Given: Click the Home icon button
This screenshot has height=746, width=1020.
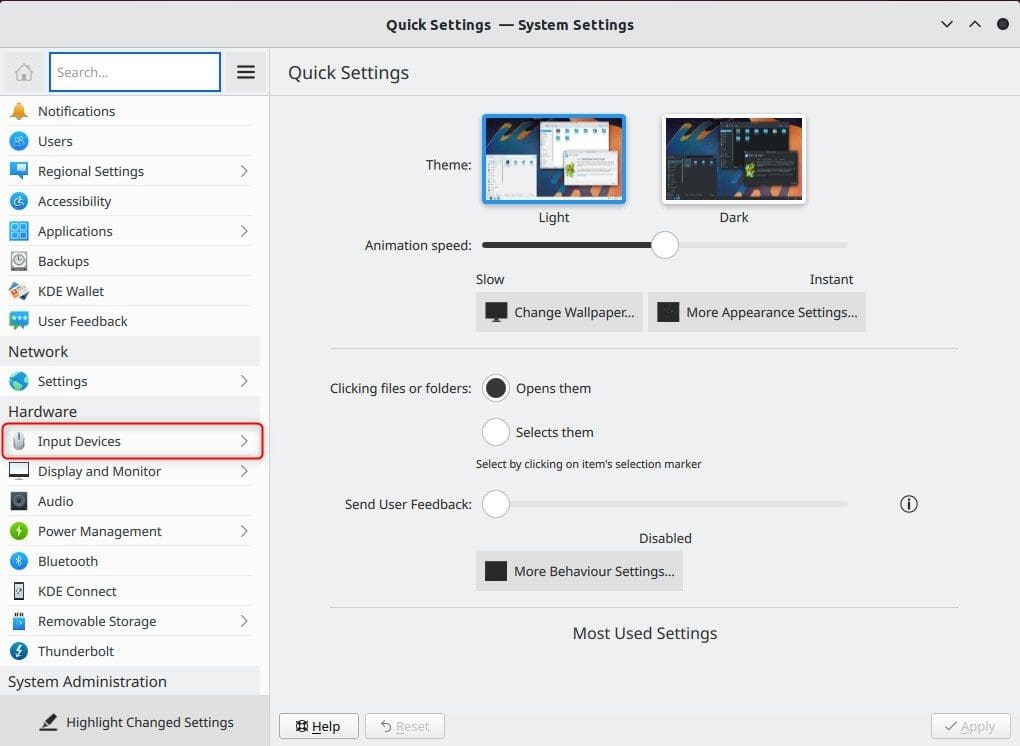Looking at the screenshot, I should (x=24, y=72).
